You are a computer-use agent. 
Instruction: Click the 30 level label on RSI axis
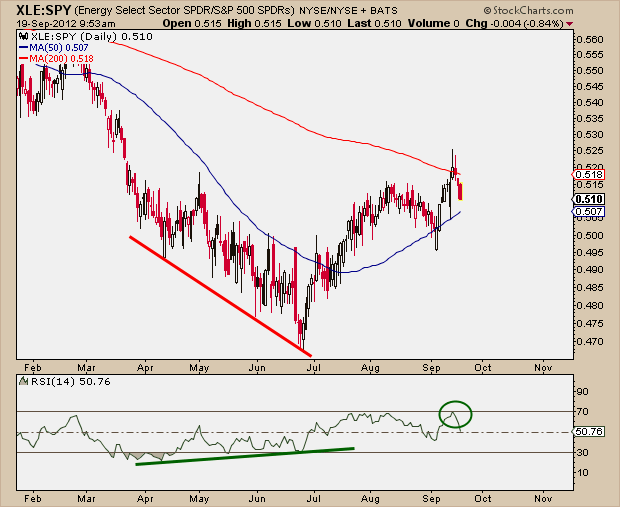(x=582, y=452)
